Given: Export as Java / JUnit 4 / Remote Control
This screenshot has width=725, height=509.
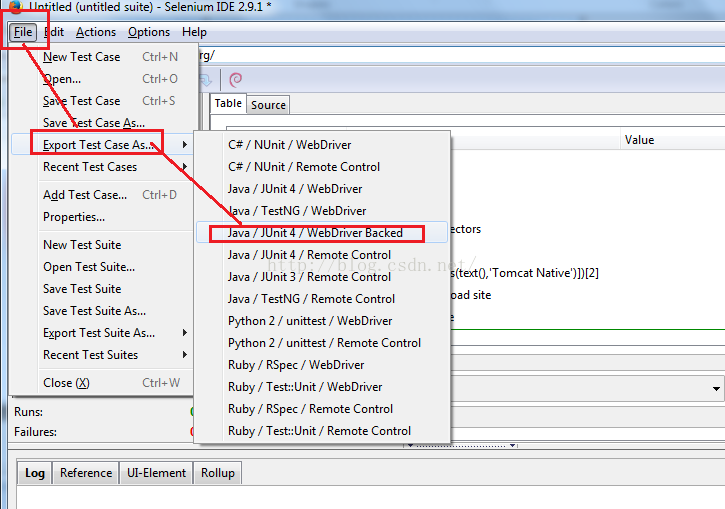Looking at the screenshot, I should click(x=322, y=255).
